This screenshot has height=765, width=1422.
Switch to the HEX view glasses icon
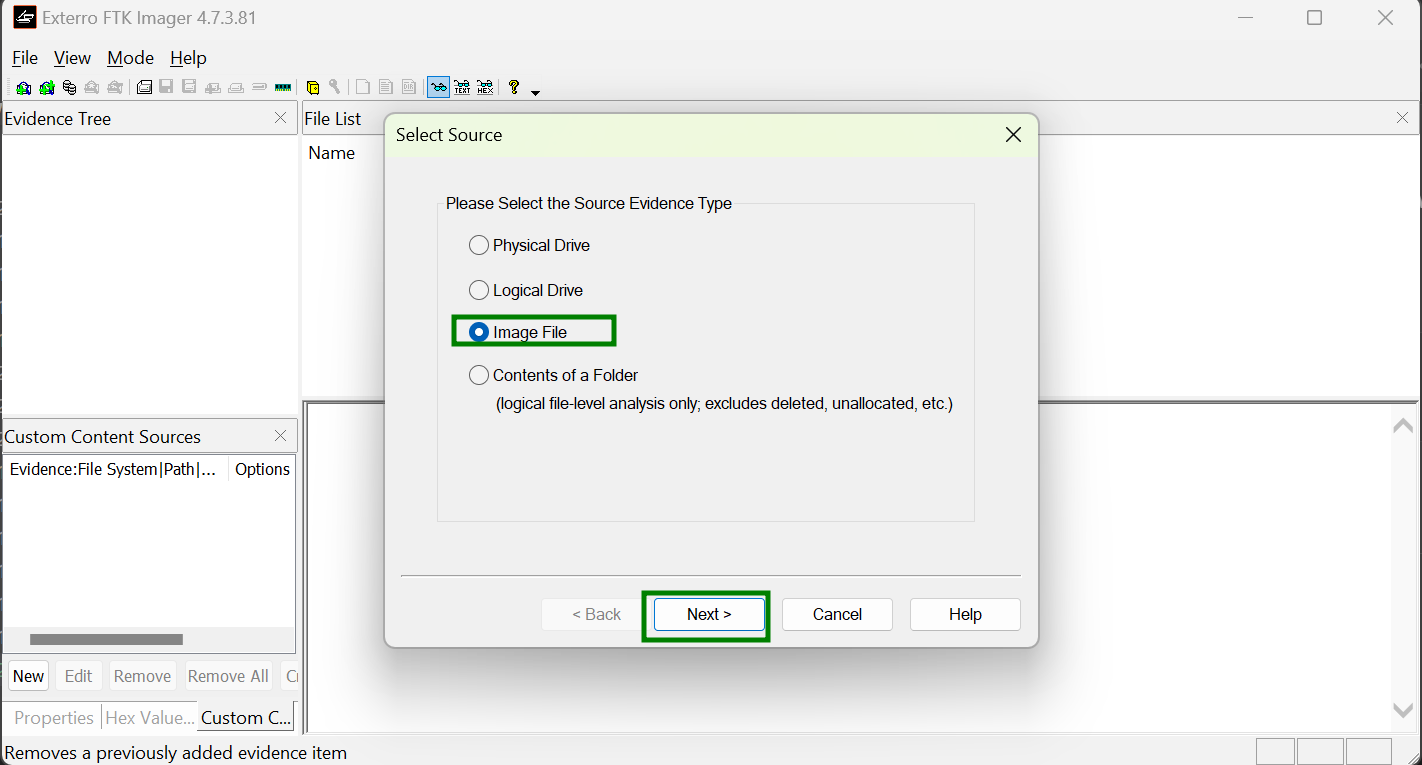coord(485,88)
